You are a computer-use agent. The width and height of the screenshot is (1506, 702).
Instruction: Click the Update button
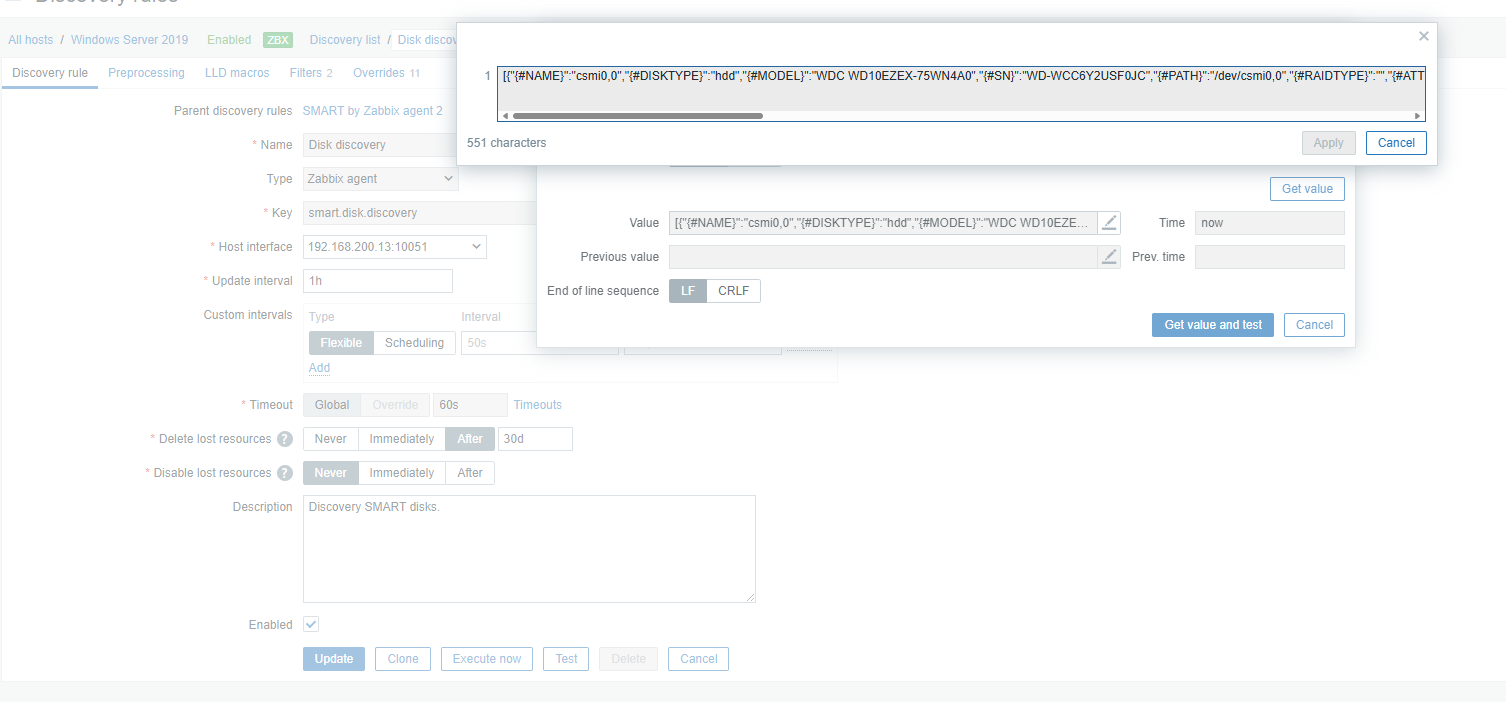334,659
